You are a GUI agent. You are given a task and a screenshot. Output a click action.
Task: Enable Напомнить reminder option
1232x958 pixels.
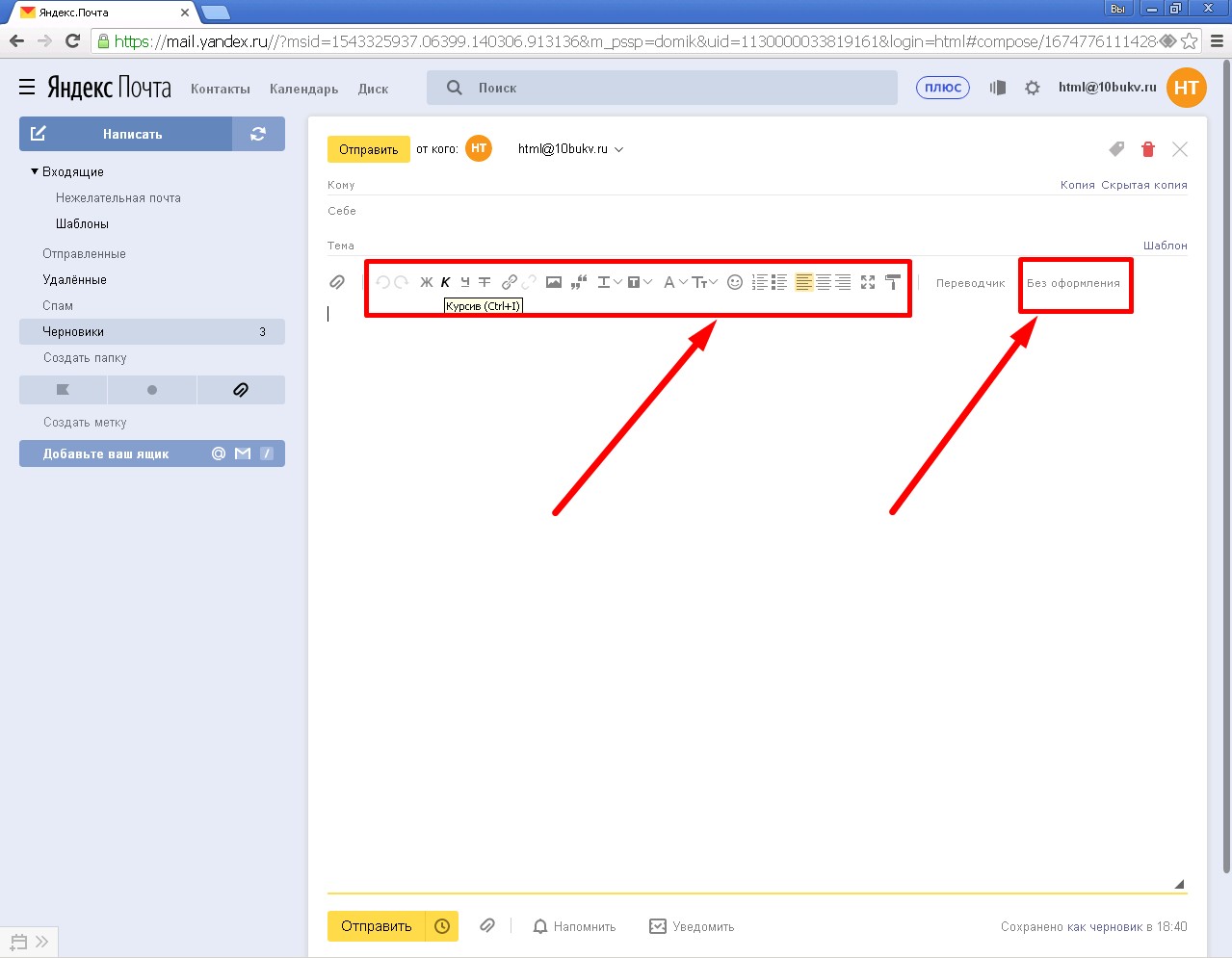[x=574, y=926]
